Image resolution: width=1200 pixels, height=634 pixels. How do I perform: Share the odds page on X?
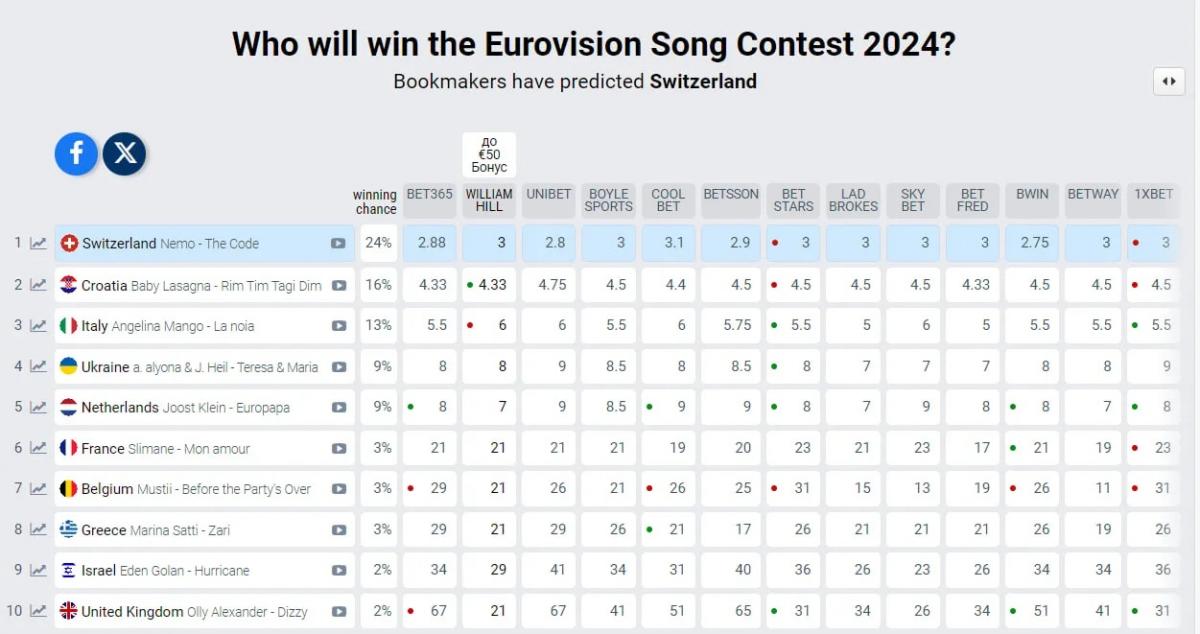[x=125, y=154]
